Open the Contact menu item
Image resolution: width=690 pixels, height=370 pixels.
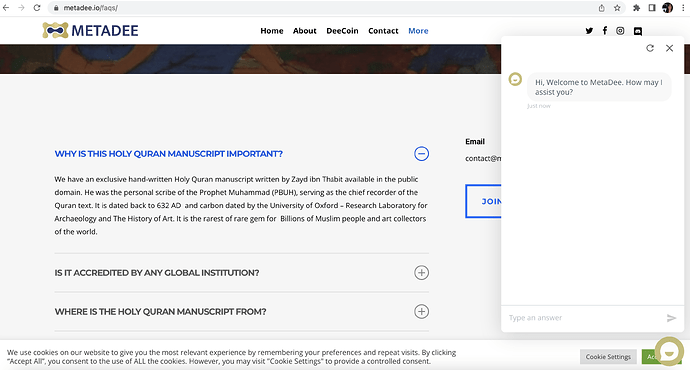click(383, 31)
